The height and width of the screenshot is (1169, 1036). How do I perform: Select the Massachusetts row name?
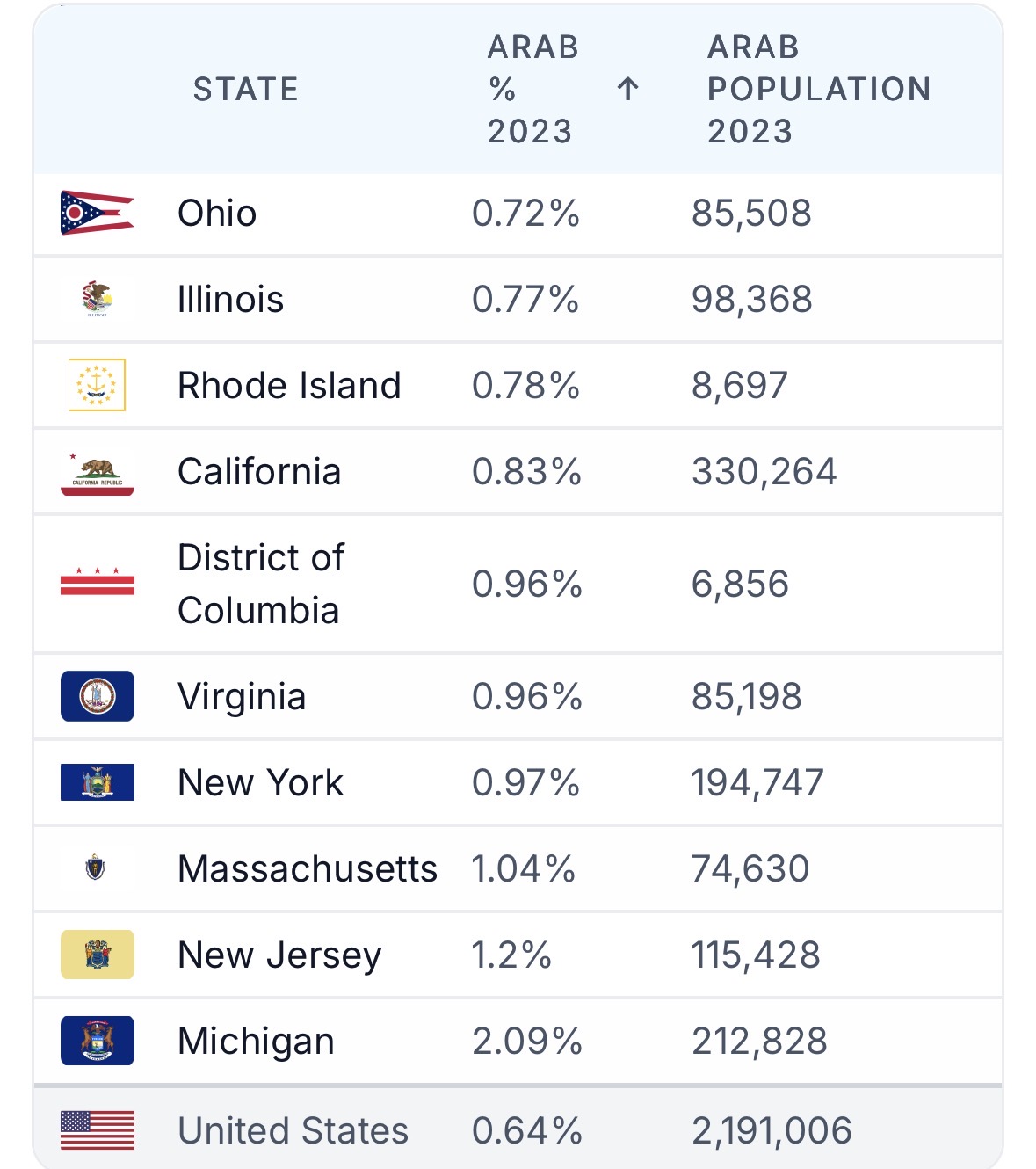(x=308, y=869)
